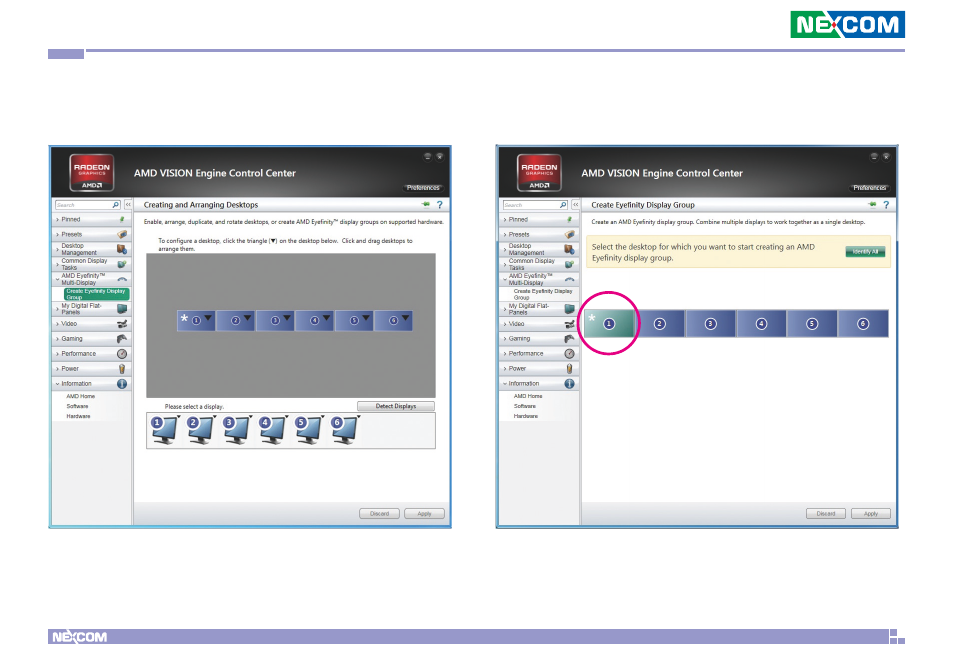Select Create Eyefinity Display Group in left window

pyautogui.click(x=96, y=294)
